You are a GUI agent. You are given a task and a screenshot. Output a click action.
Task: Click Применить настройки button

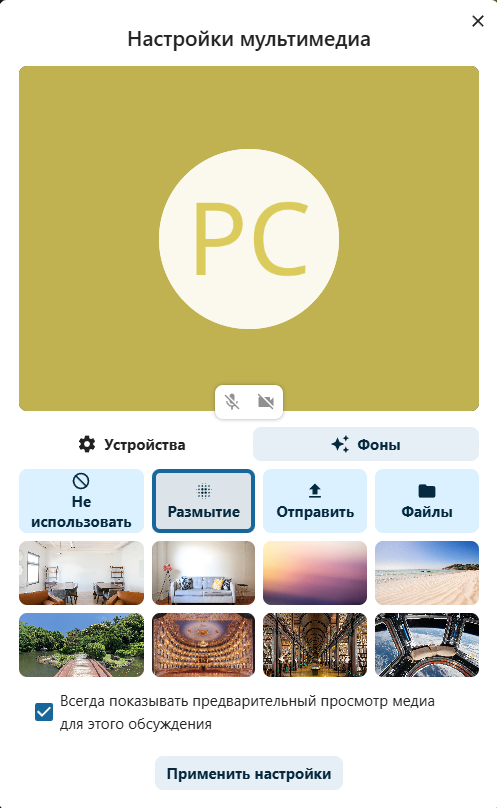249,773
